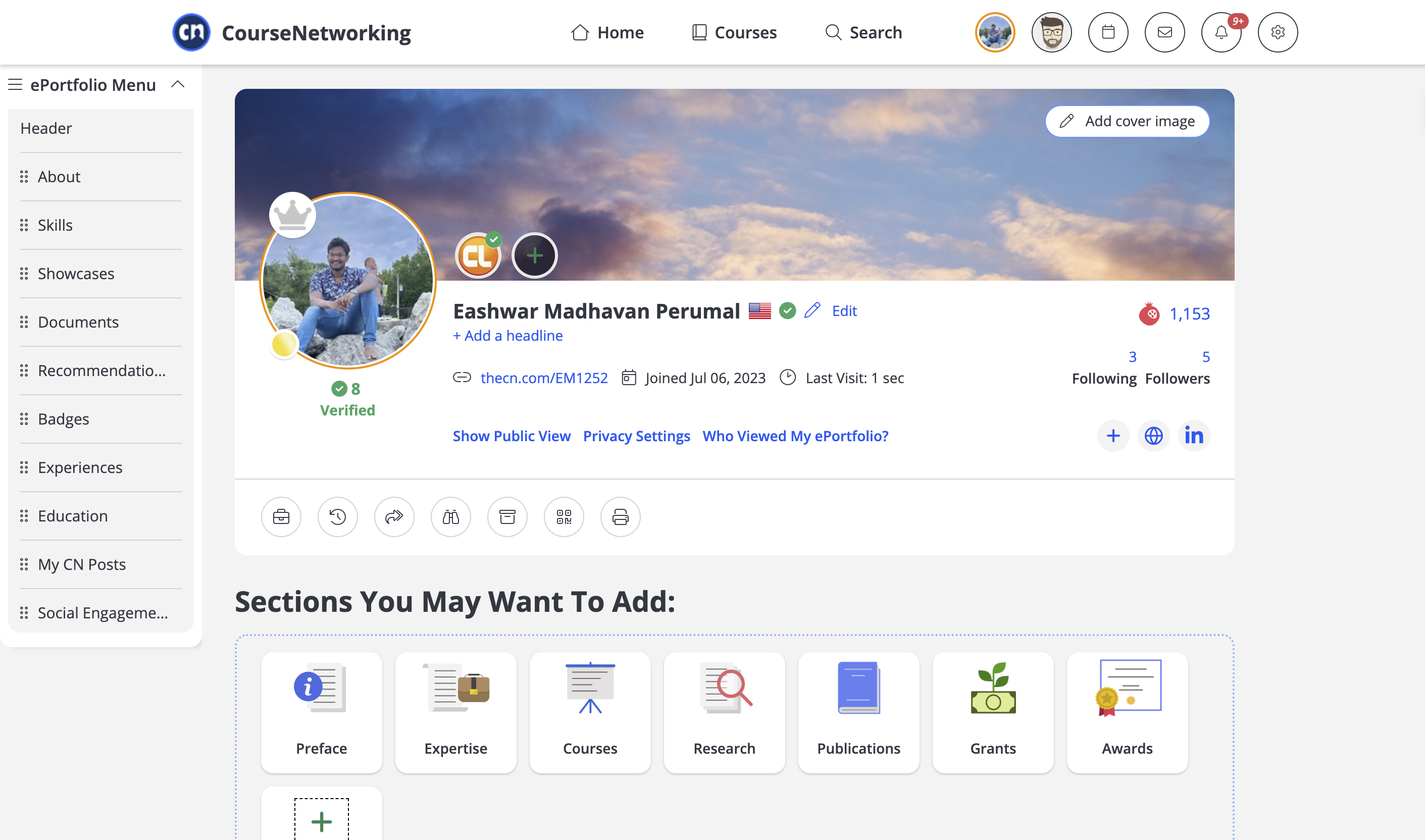Open the QR code icon
Image resolution: width=1425 pixels, height=840 pixels.
564,517
